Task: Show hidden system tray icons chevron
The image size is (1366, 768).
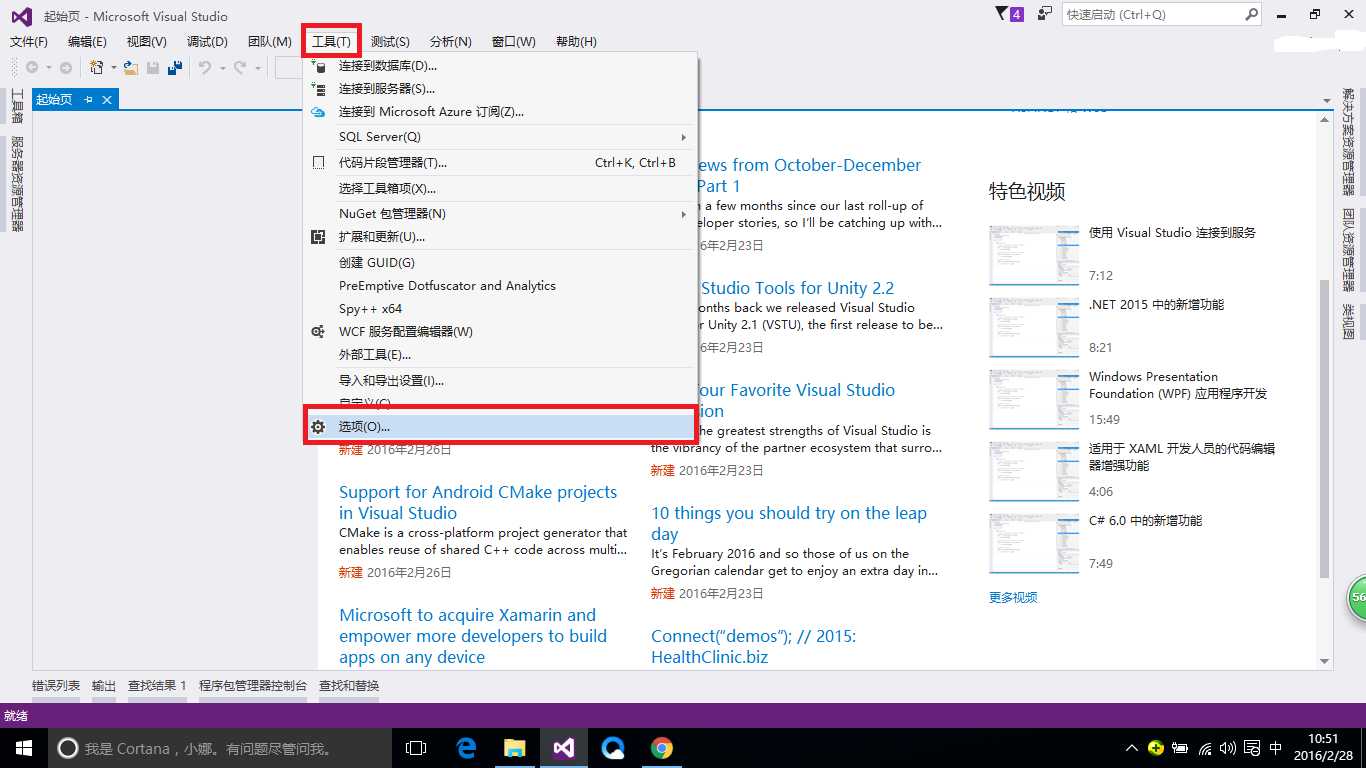Action: [1132, 748]
